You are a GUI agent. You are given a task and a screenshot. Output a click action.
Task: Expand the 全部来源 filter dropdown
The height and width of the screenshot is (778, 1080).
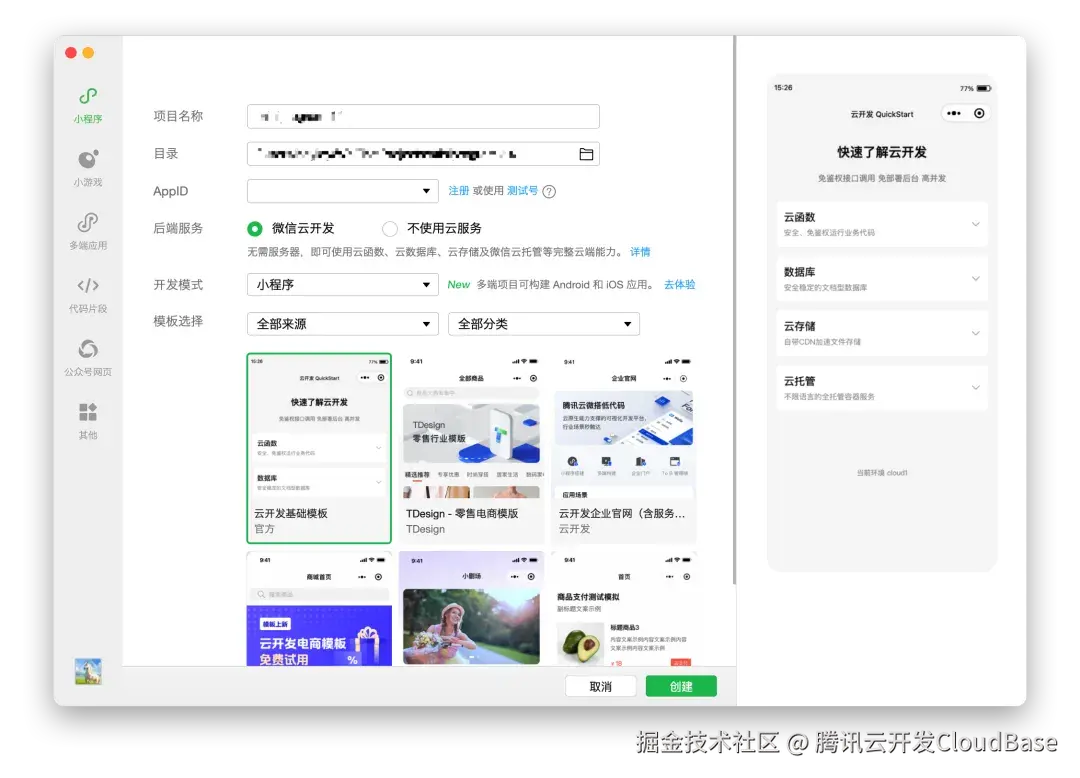(x=342, y=324)
